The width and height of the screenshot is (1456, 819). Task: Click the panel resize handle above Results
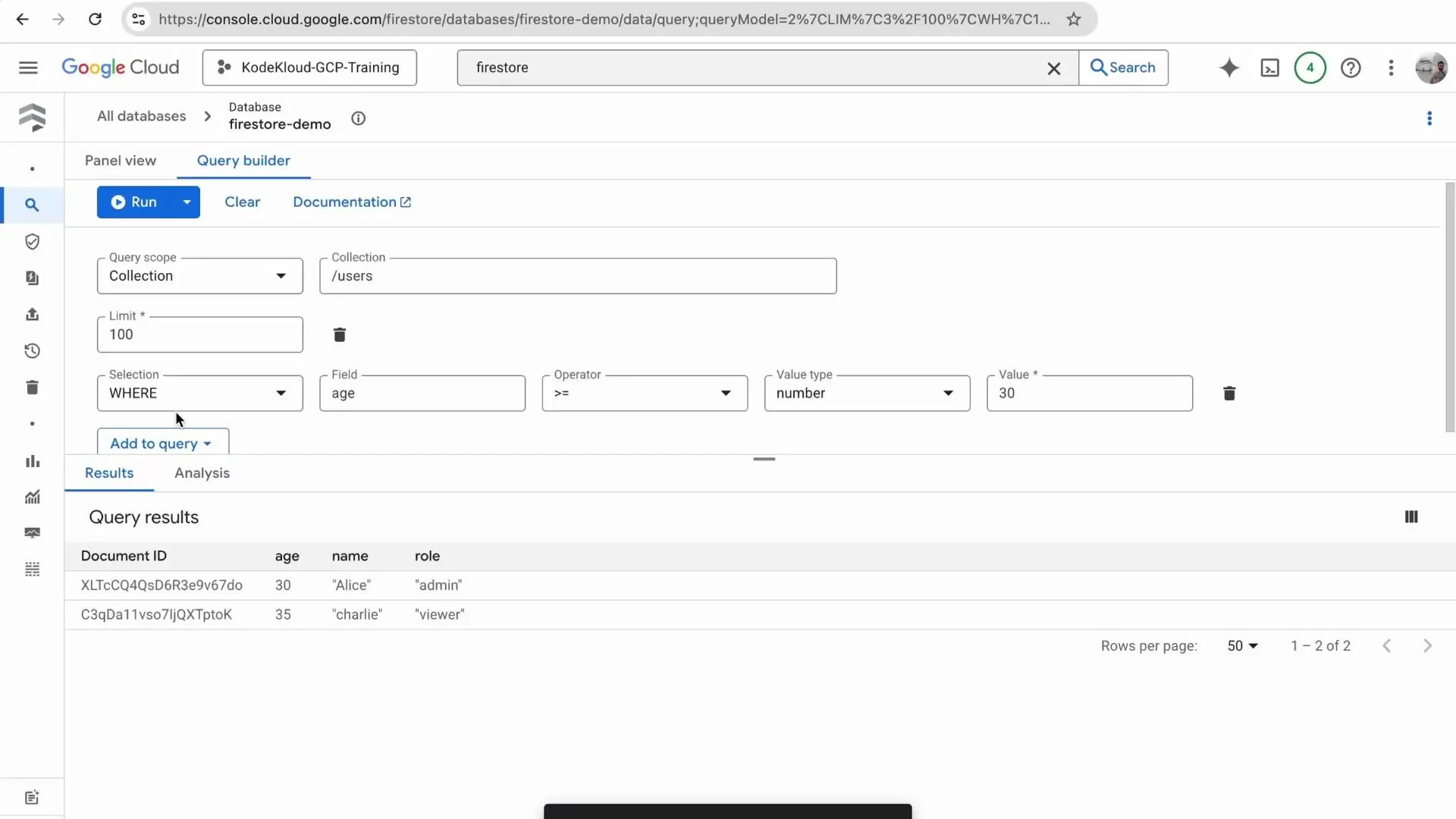point(764,459)
